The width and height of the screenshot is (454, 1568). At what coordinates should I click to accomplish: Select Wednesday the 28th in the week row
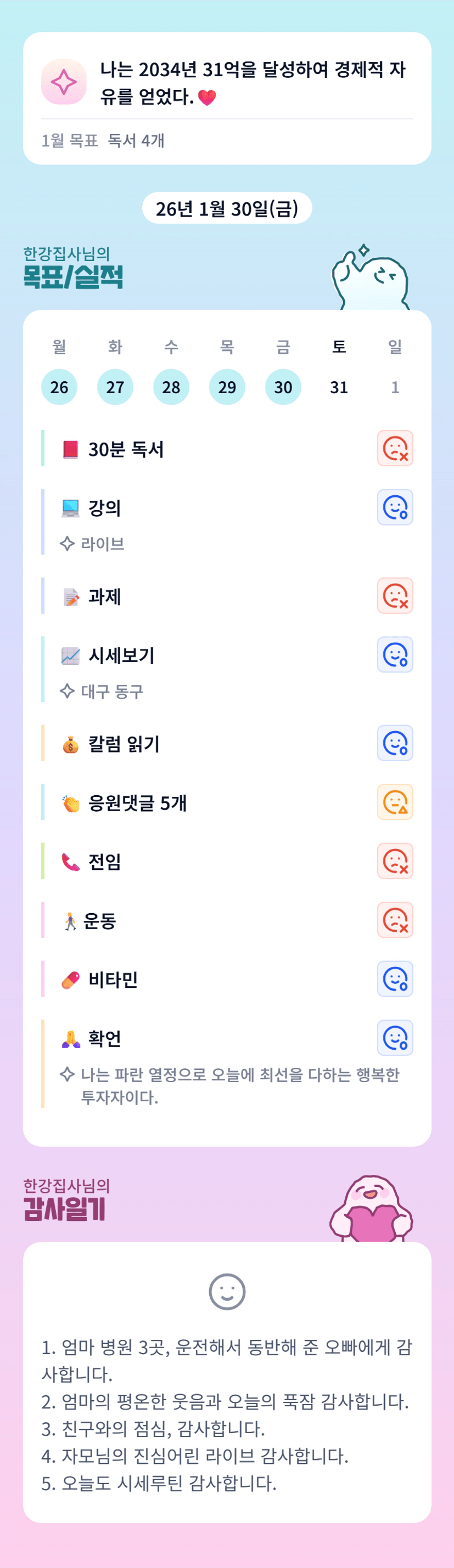(x=171, y=387)
